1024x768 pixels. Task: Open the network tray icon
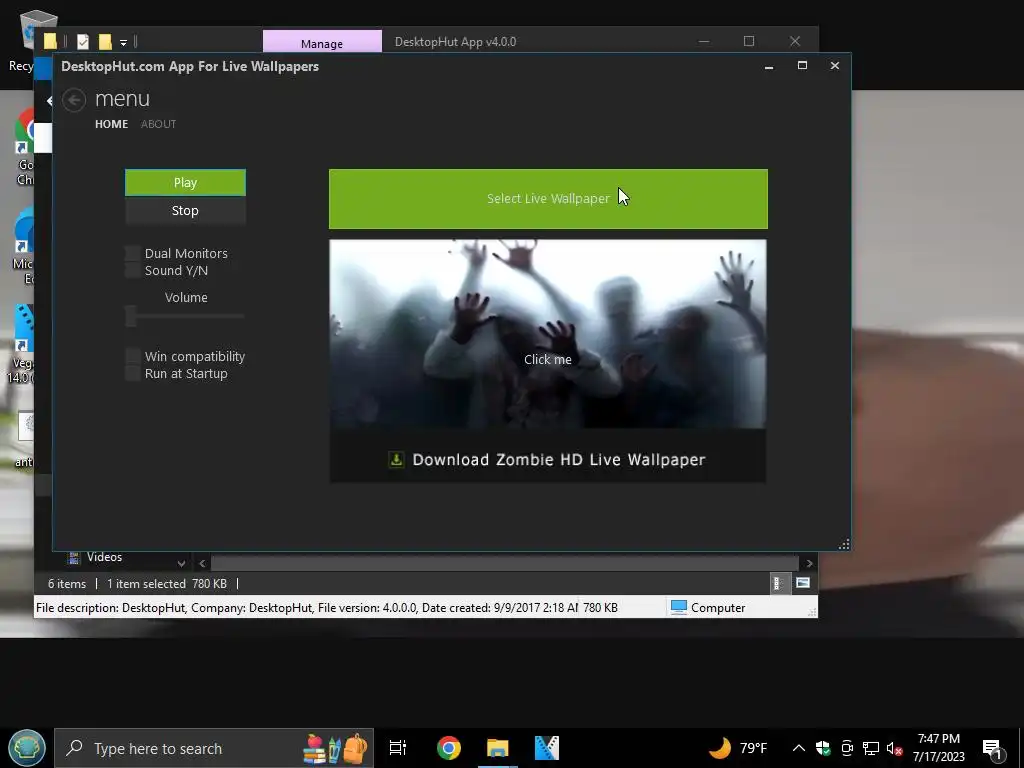(x=871, y=748)
